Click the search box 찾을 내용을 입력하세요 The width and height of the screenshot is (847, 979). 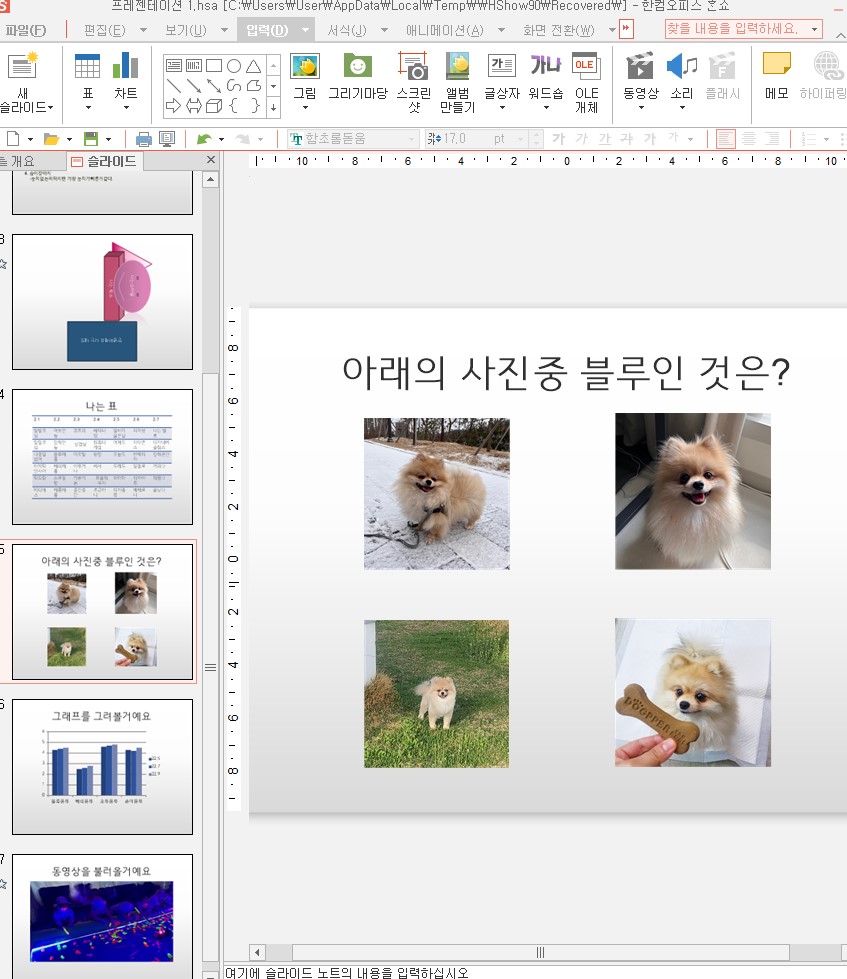coord(743,29)
